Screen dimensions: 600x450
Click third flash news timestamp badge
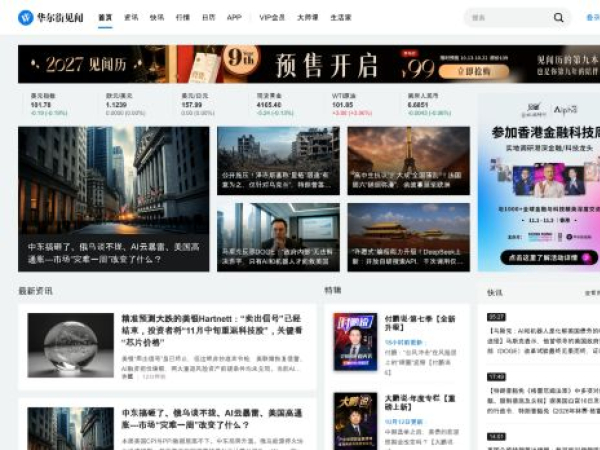click(x=496, y=437)
